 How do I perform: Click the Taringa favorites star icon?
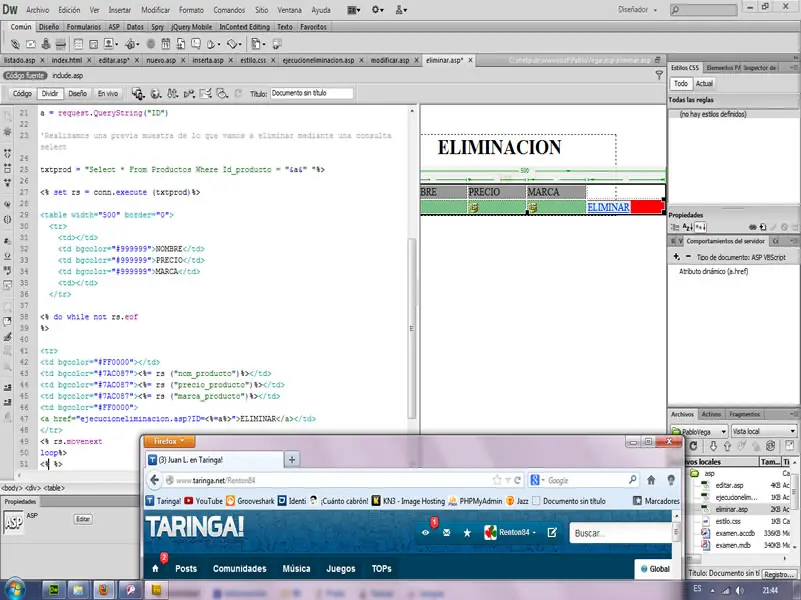point(467,532)
